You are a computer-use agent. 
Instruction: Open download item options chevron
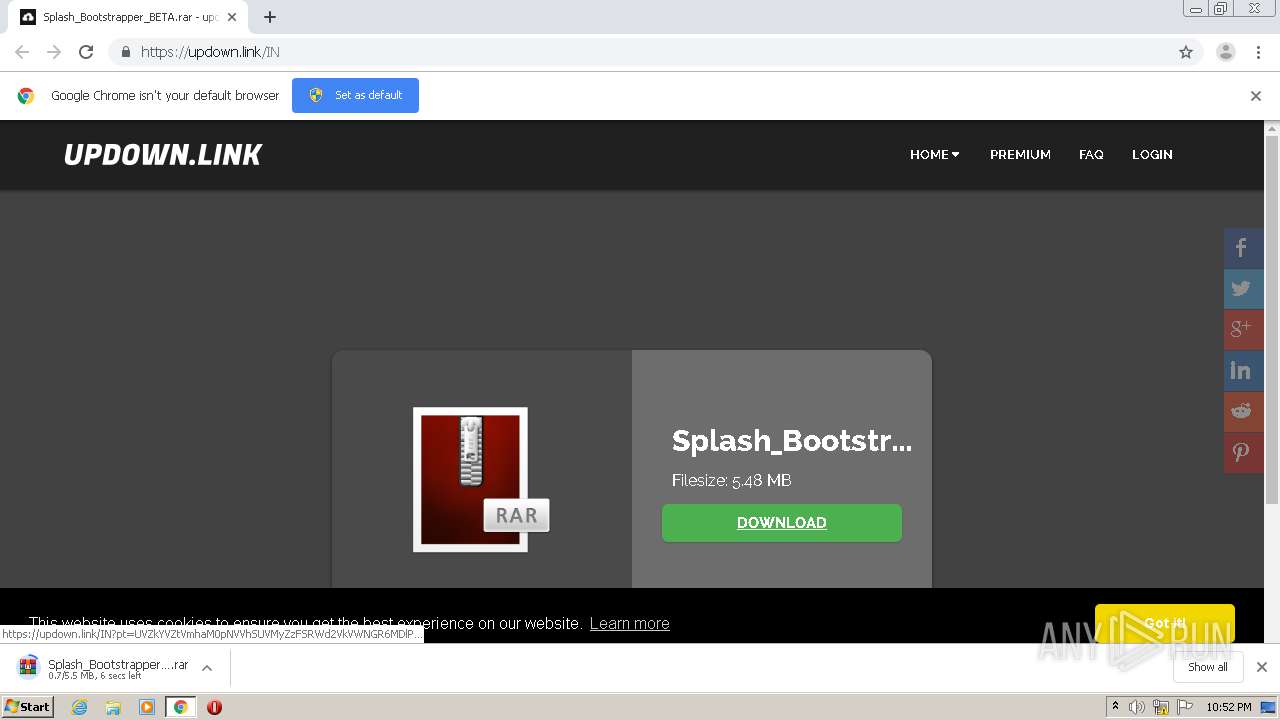click(207, 668)
